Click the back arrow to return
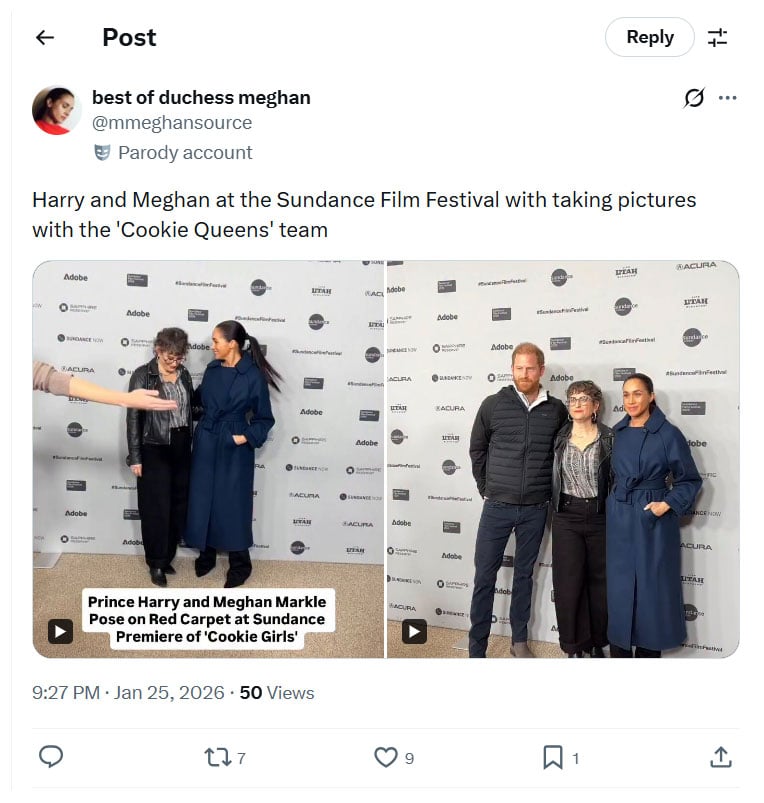764x803 pixels. [x=43, y=37]
